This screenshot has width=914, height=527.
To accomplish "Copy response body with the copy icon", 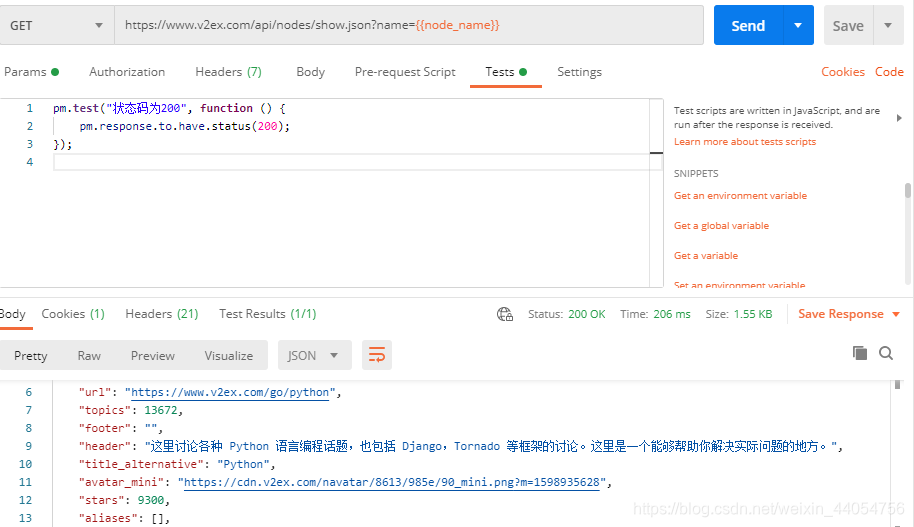I will [x=860, y=353].
